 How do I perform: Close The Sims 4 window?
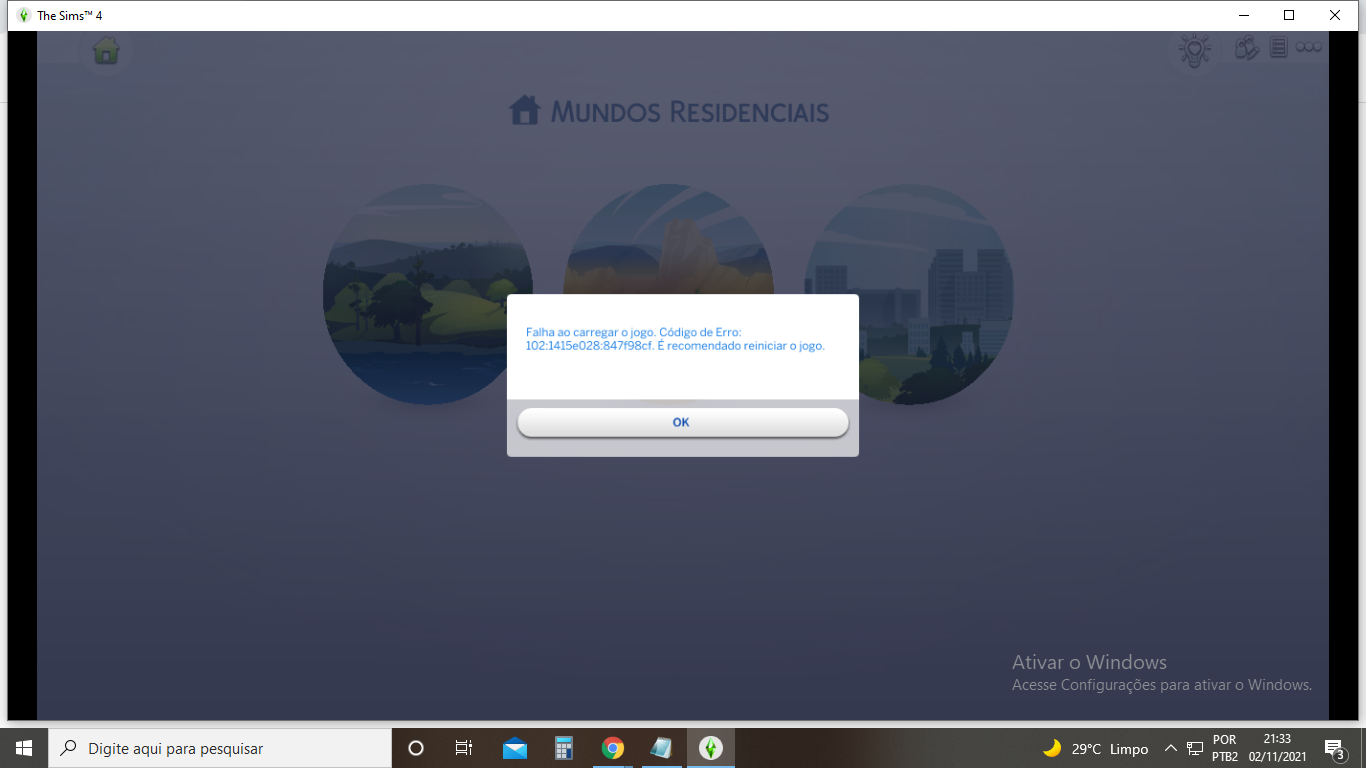click(1335, 15)
